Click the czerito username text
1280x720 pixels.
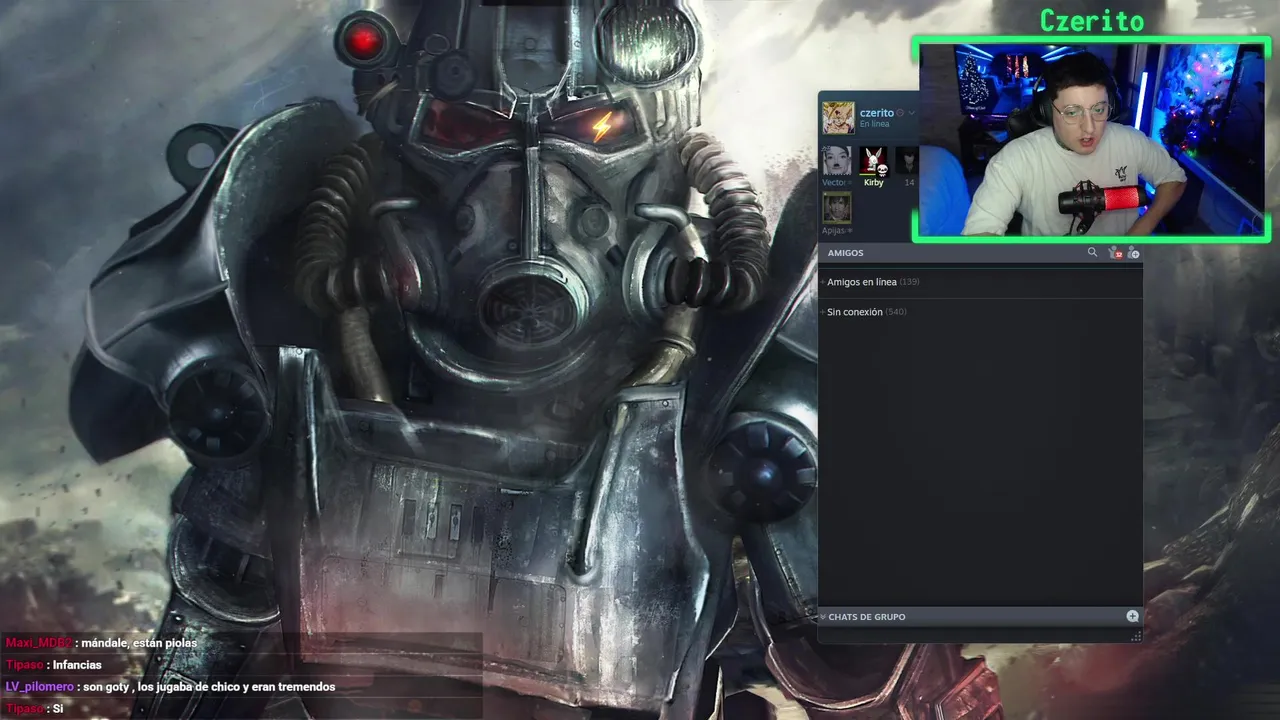coord(876,113)
